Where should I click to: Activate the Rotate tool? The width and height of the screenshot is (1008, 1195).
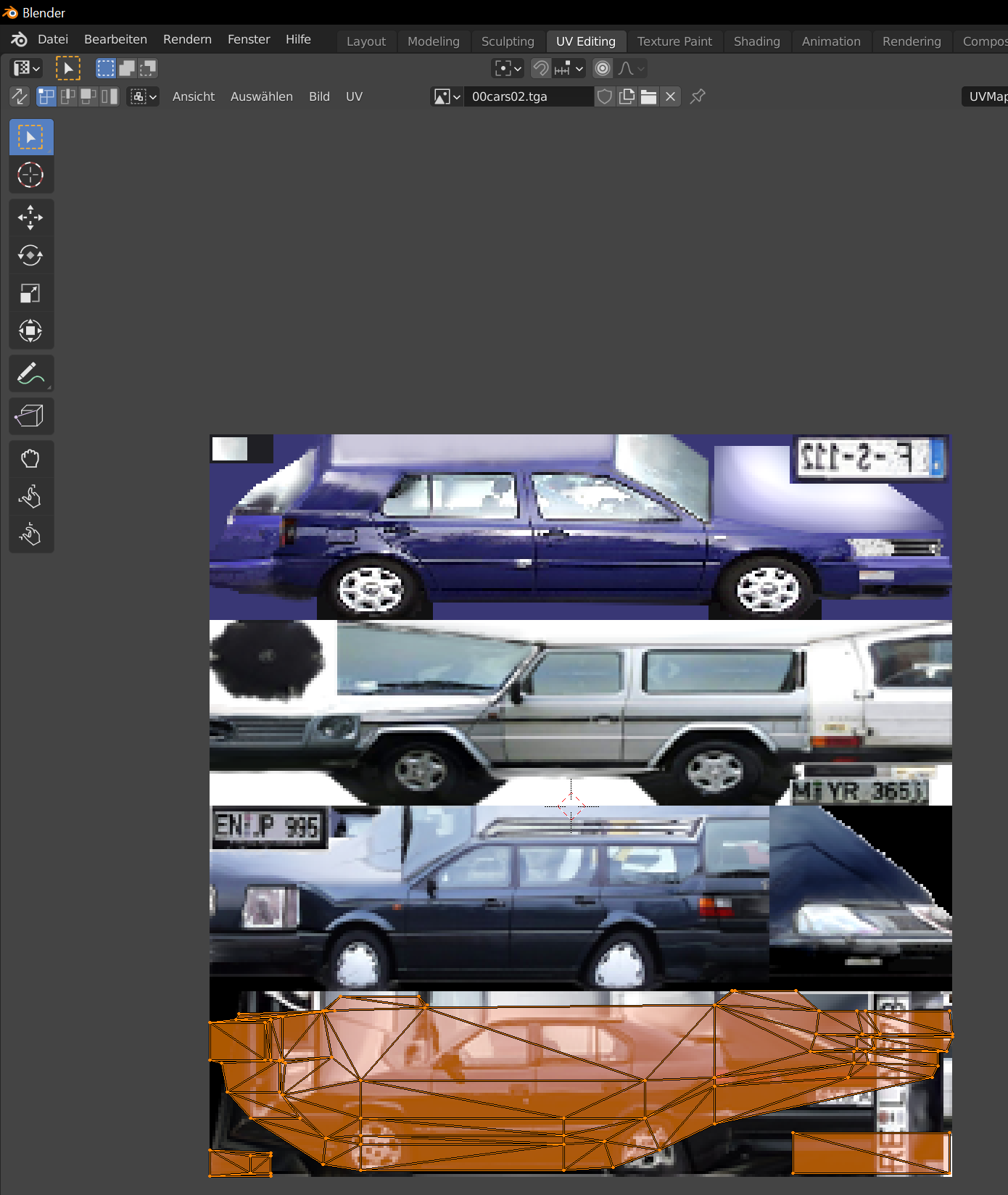(31, 255)
